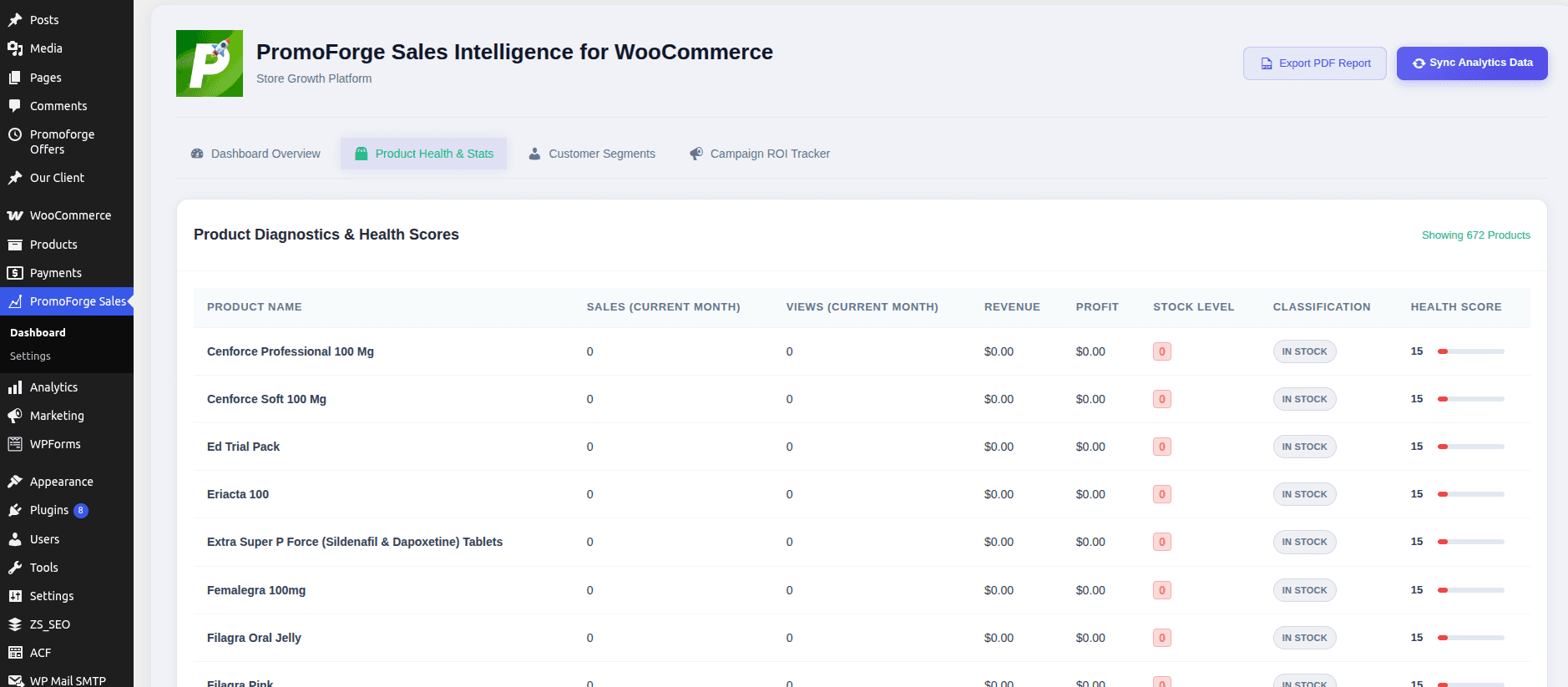The height and width of the screenshot is (687, 1568).
Task: Select the Product Health & Stats tab
Action: [424, 154]
